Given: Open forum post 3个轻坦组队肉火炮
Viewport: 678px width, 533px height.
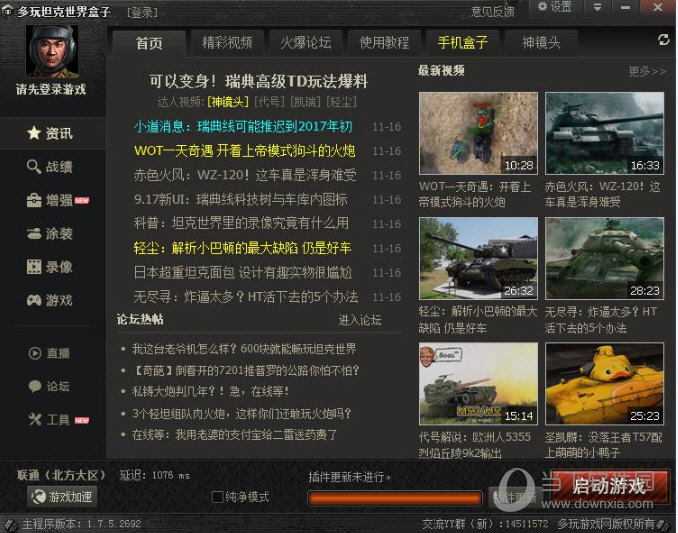Looking at the screenshot, I should 241,414.
